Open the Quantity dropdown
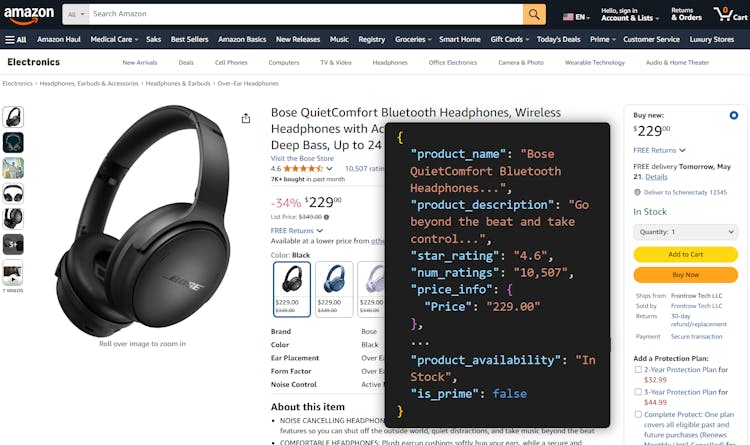Viewport: 750px width, 445px height. 685,232
